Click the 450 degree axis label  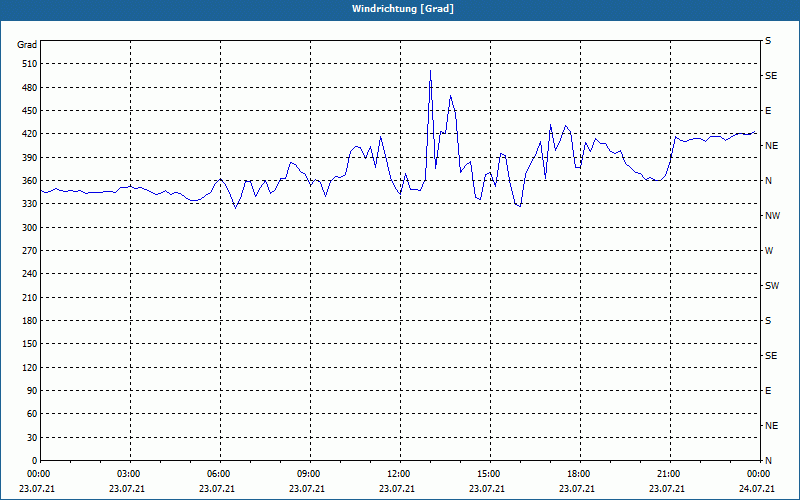30,111
